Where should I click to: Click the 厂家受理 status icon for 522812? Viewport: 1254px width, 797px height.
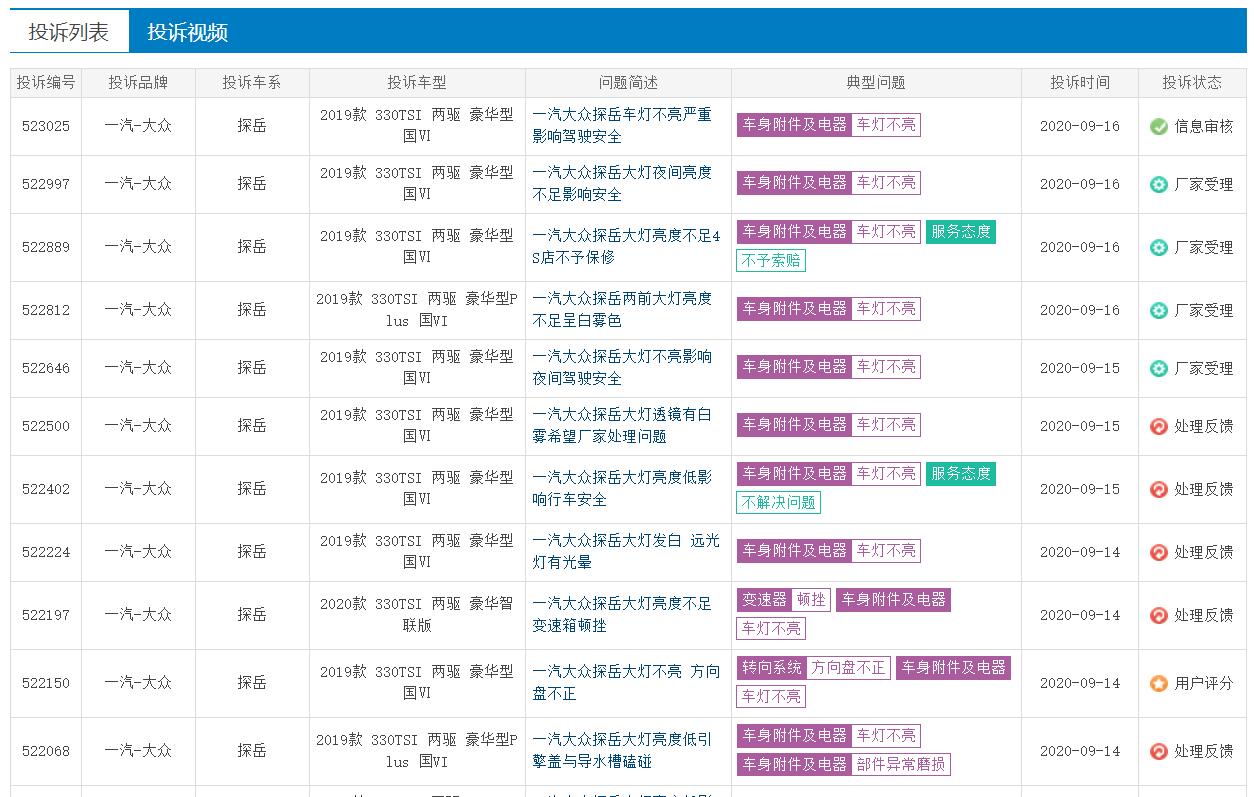[1159, 311]
